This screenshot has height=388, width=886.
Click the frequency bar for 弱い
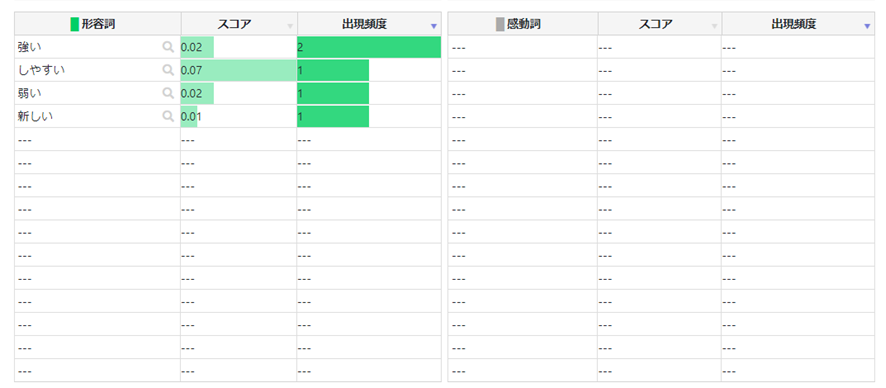pyautogui.click(x=333, y=94)
